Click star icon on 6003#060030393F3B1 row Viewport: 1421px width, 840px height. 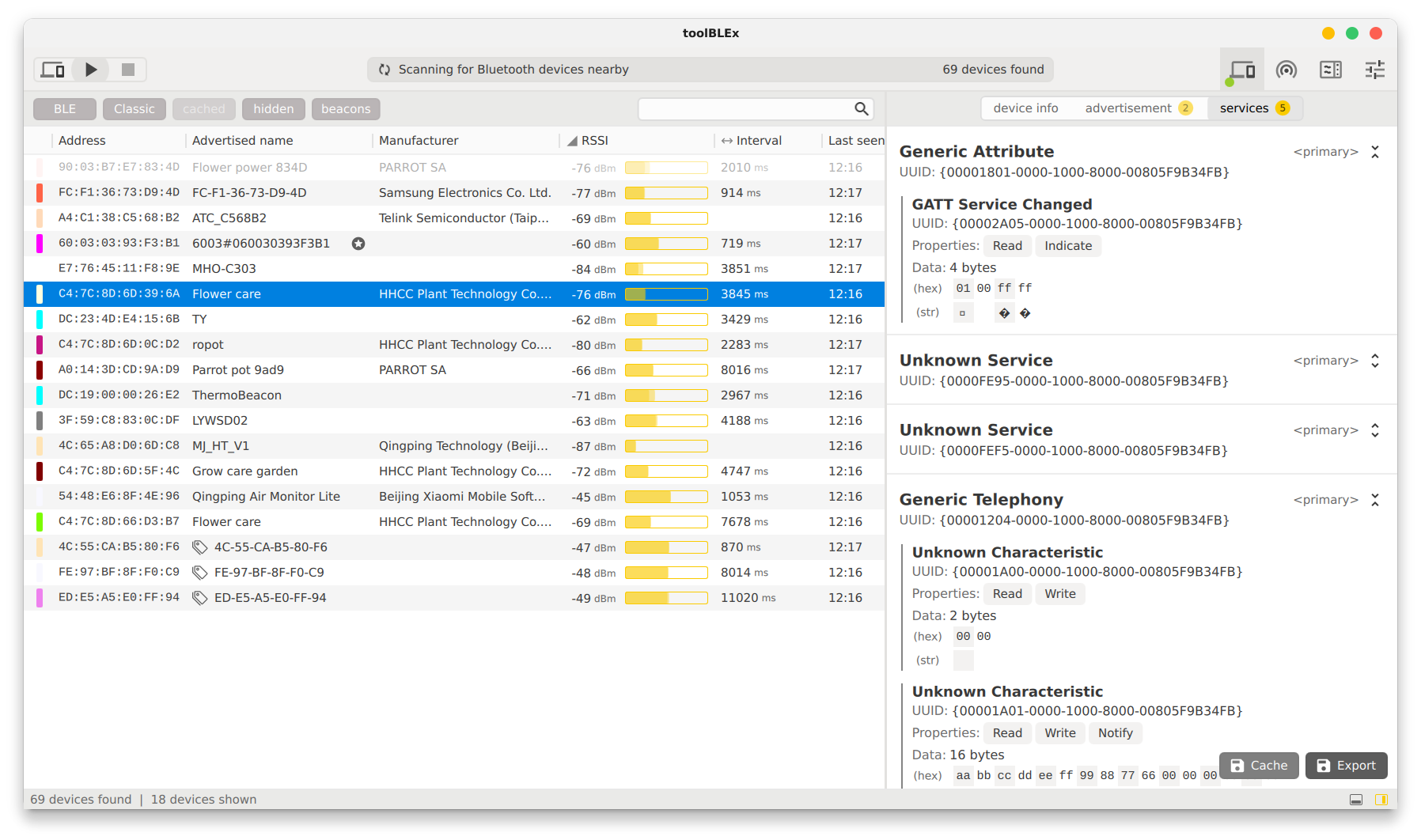(x=358, y=244)
